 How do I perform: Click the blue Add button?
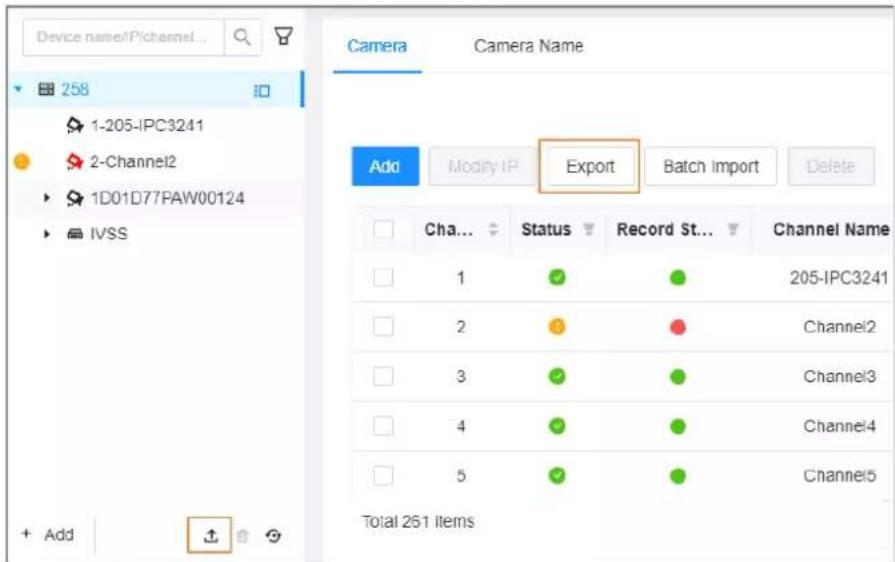click(x=385, y=167)
